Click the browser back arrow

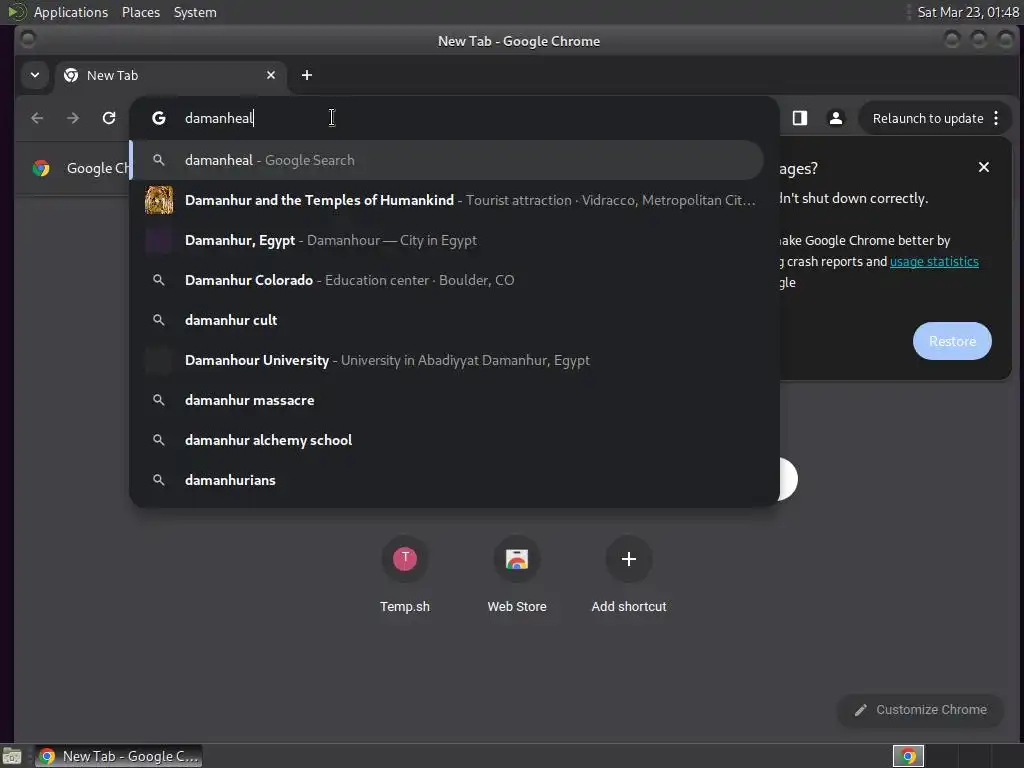click(37, 118)
